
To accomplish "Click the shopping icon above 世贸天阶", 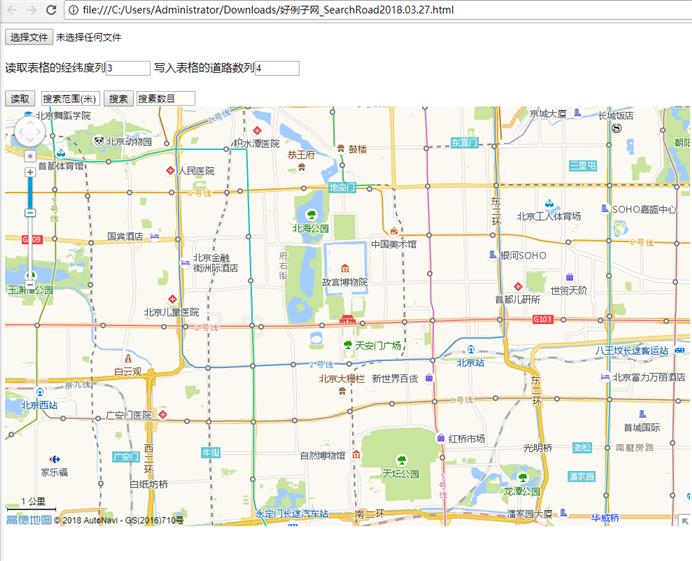I will [x=570, y=277].
